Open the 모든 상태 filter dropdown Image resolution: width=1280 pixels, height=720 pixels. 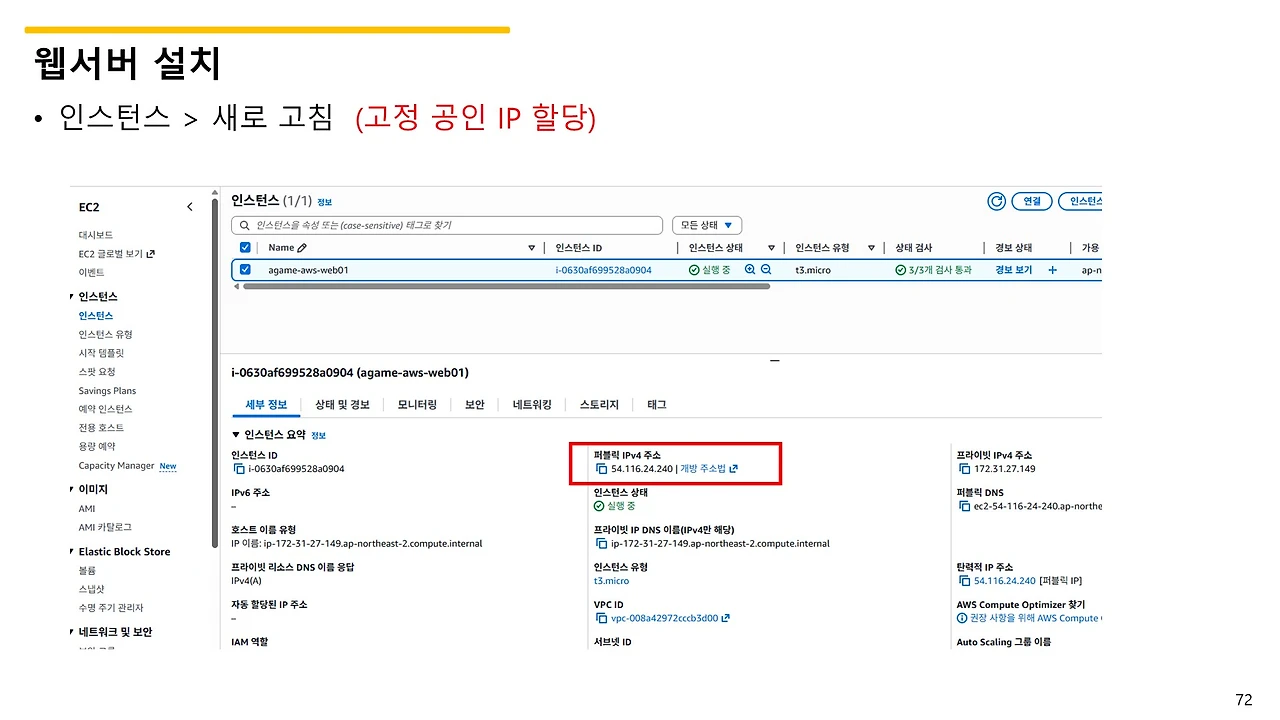707,224
